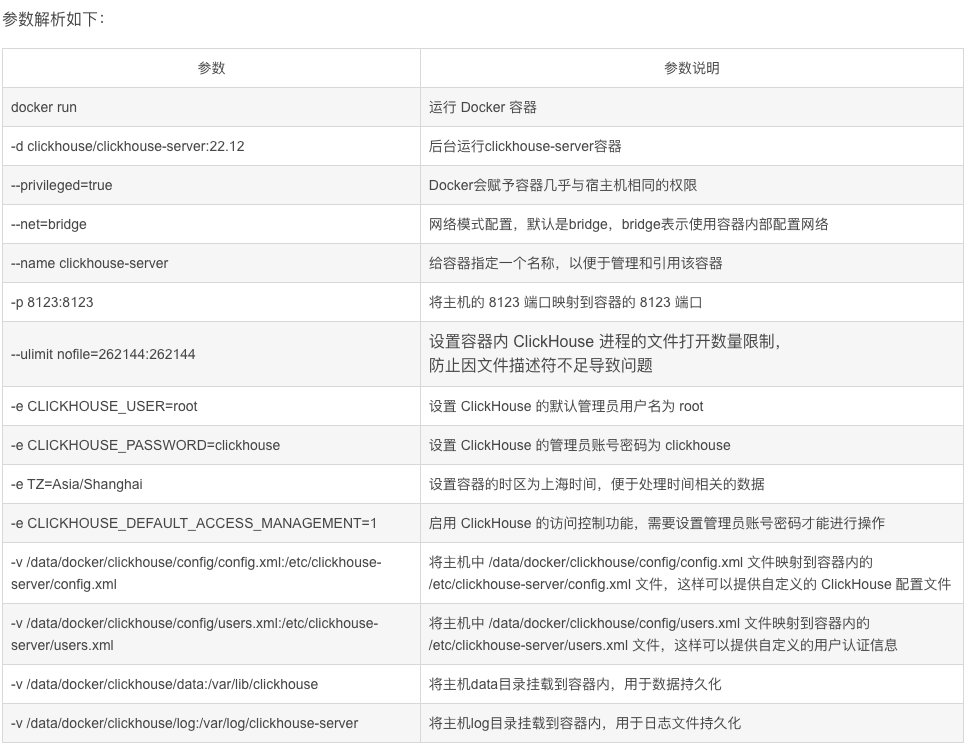Image resolution: width=966 pixels, height=745 pixels.
Task: Click the 默认管理员用户名为 root description
Action: tap(692, 406)
